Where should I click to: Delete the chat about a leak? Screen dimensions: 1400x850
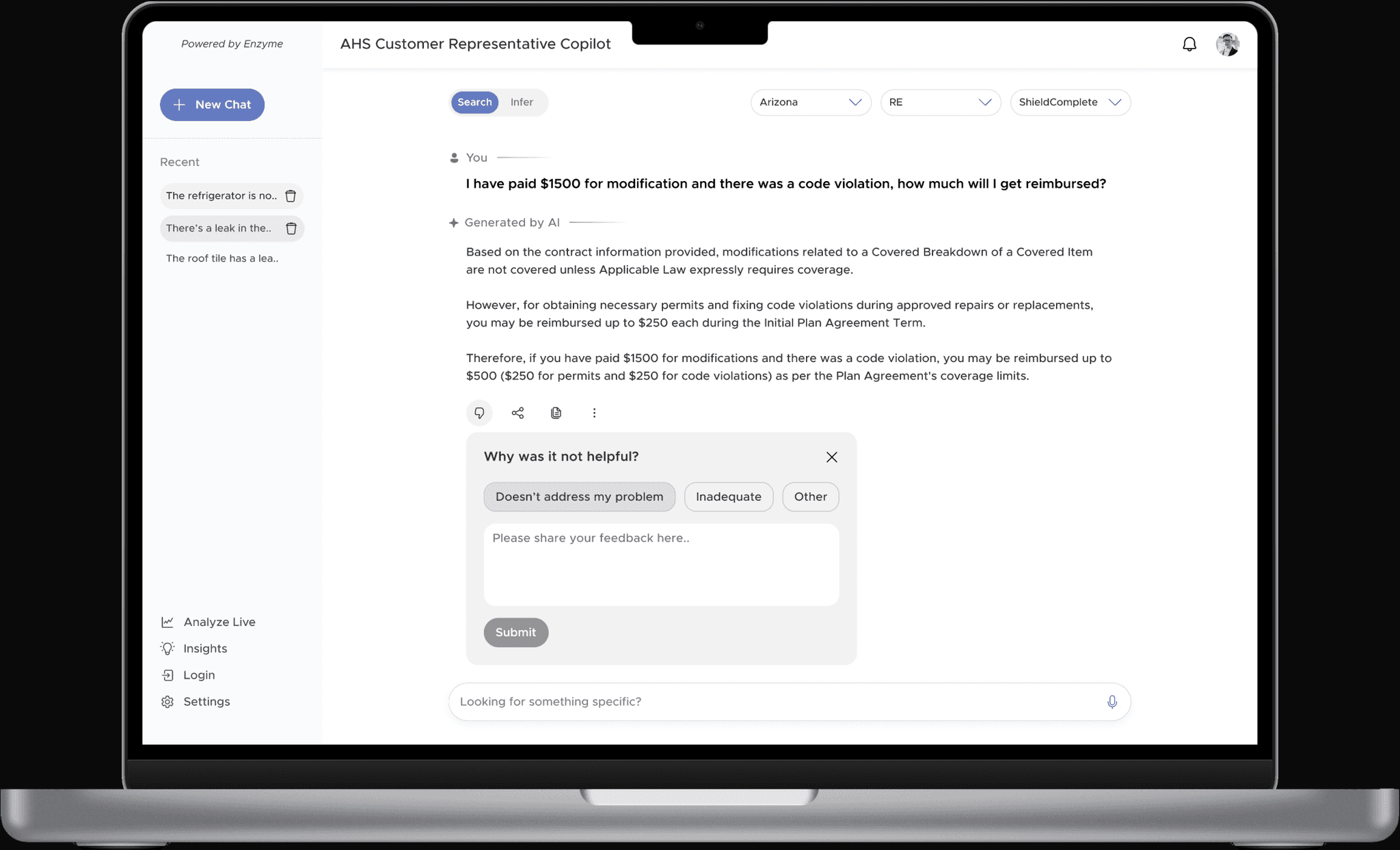click(x=291, y=228)
